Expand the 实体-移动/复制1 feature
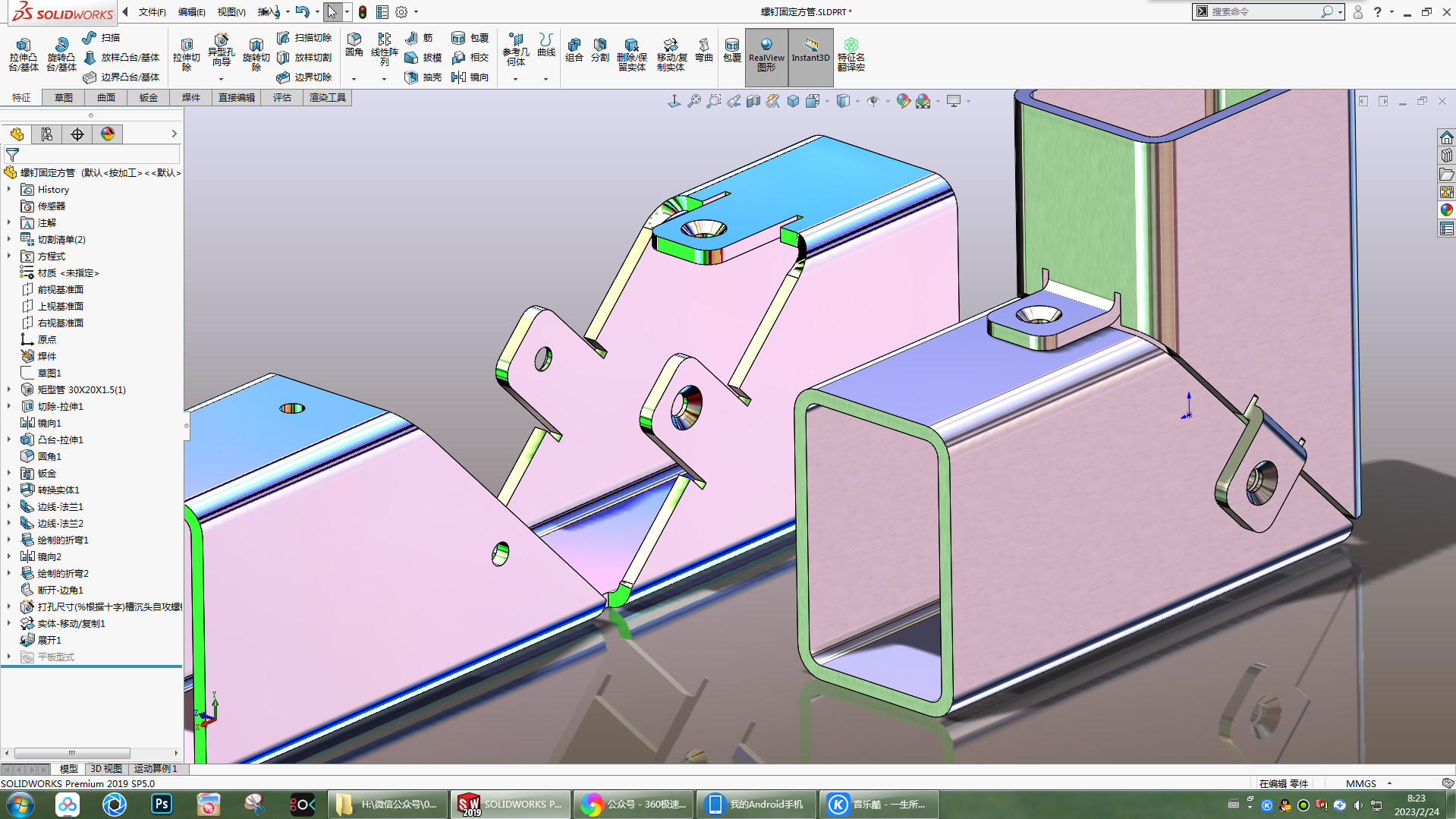1456x819 pixels. pos(9,624)
